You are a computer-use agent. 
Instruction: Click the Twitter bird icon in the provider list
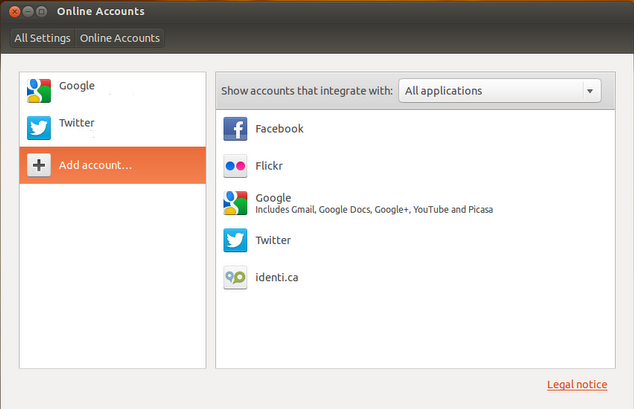click(x=235, y=241)
